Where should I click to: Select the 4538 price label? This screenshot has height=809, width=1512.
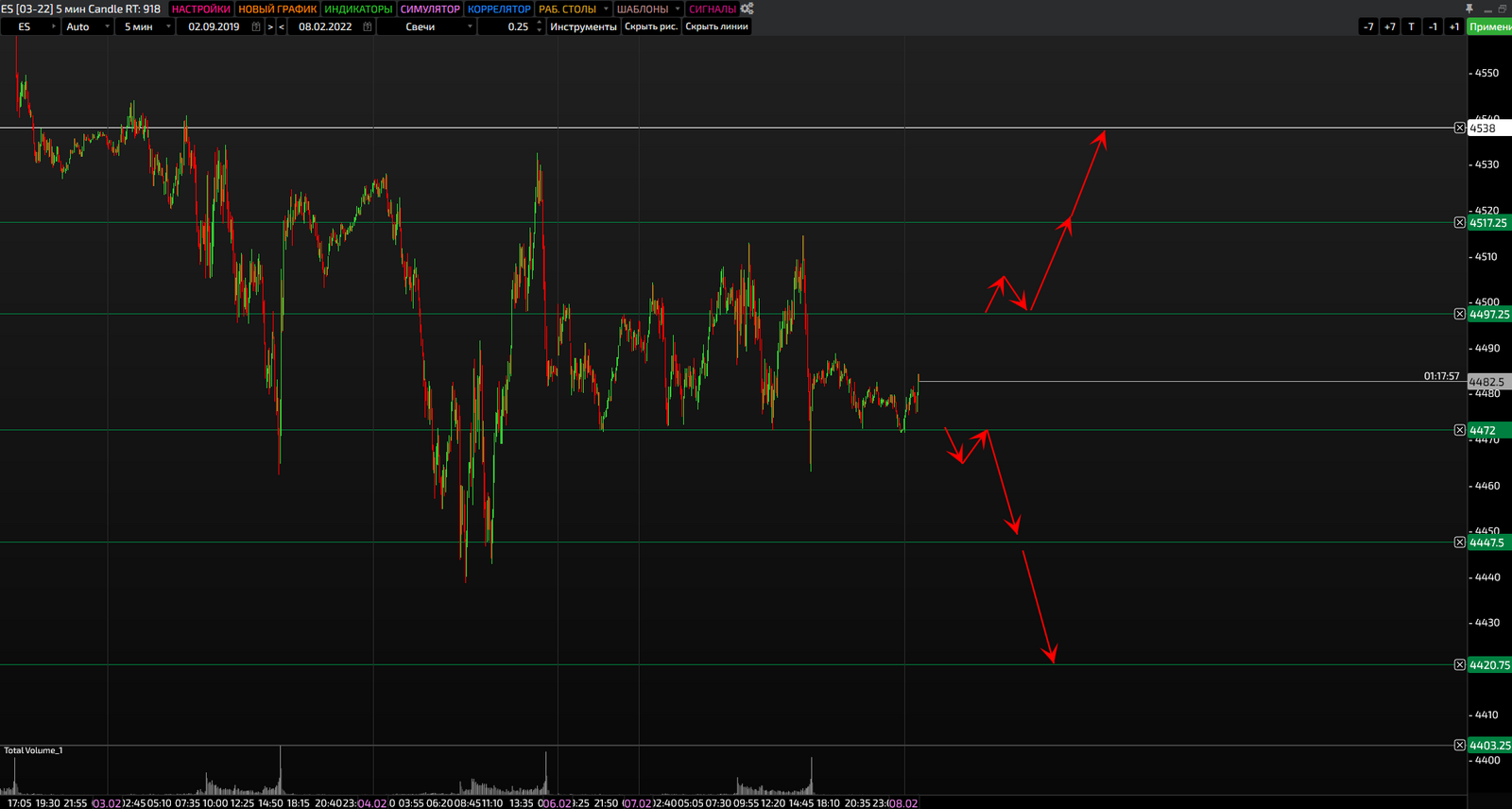[1489, 128]
